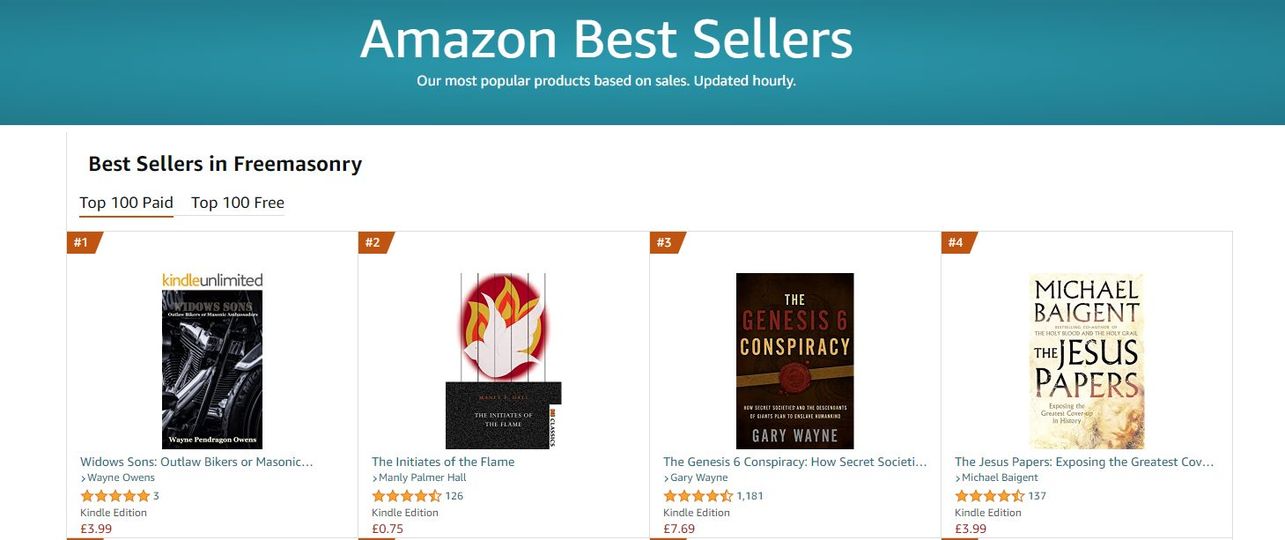Click the £0.75 price link
The image size is (1285, 540).
(x=388, y=529)
